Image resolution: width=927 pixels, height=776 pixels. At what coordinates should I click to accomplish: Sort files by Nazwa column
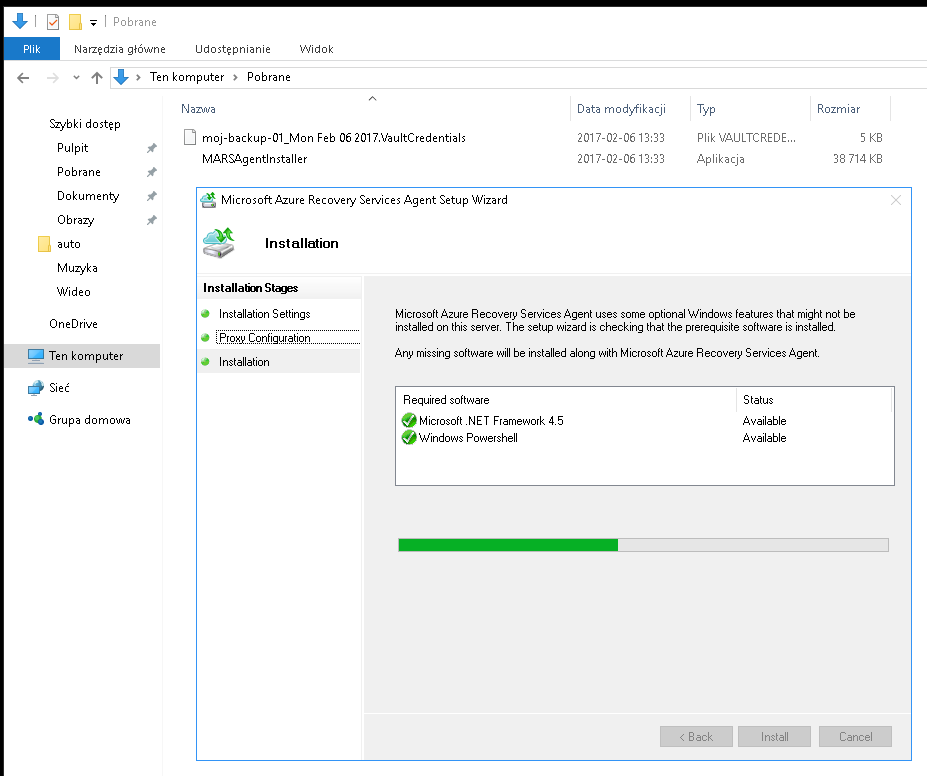198,109
